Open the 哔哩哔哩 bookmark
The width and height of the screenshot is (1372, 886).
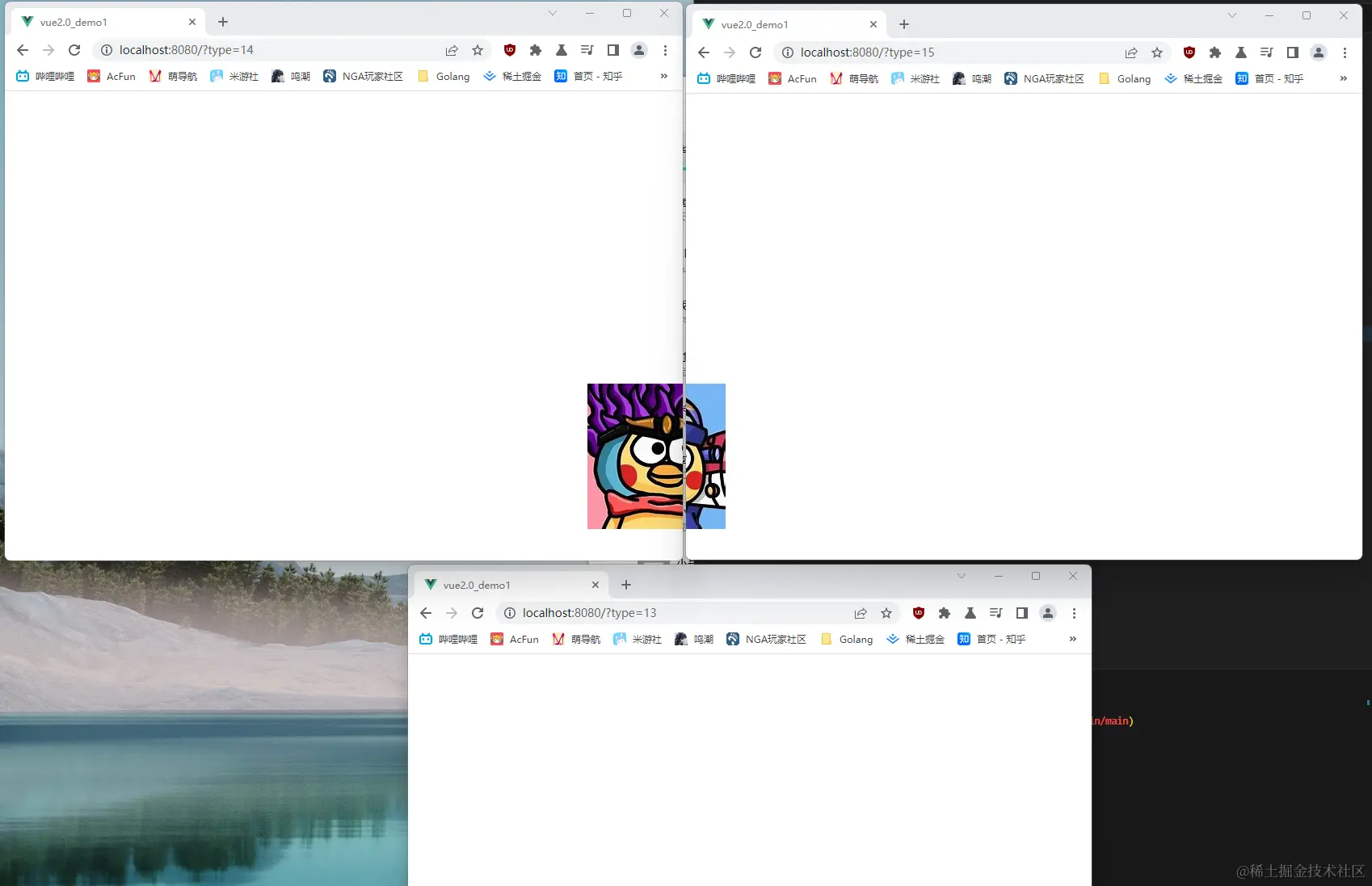pos(44,76)
